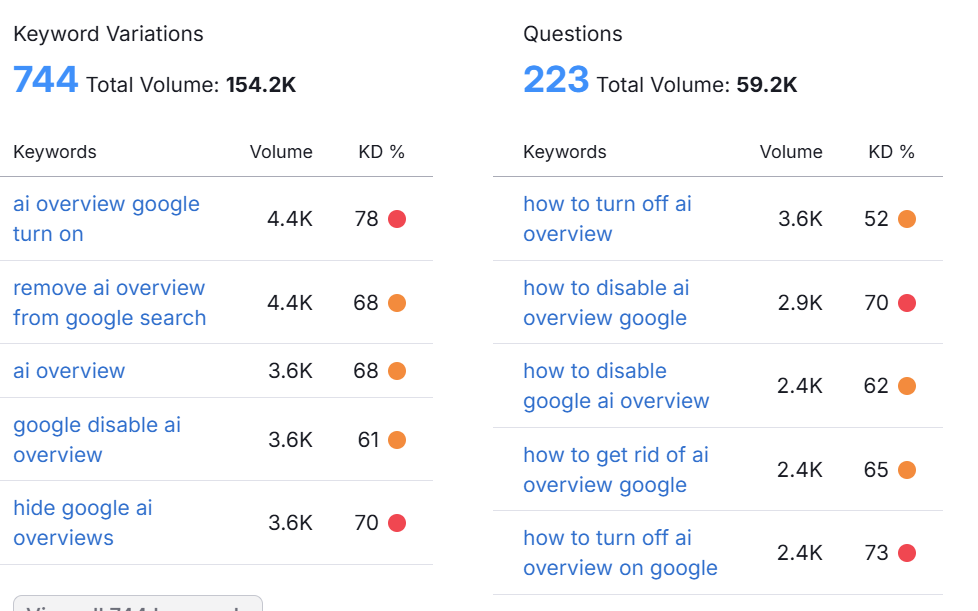
Task: Click the orange KD dot beside 61
Action: (x=397, y=440)
